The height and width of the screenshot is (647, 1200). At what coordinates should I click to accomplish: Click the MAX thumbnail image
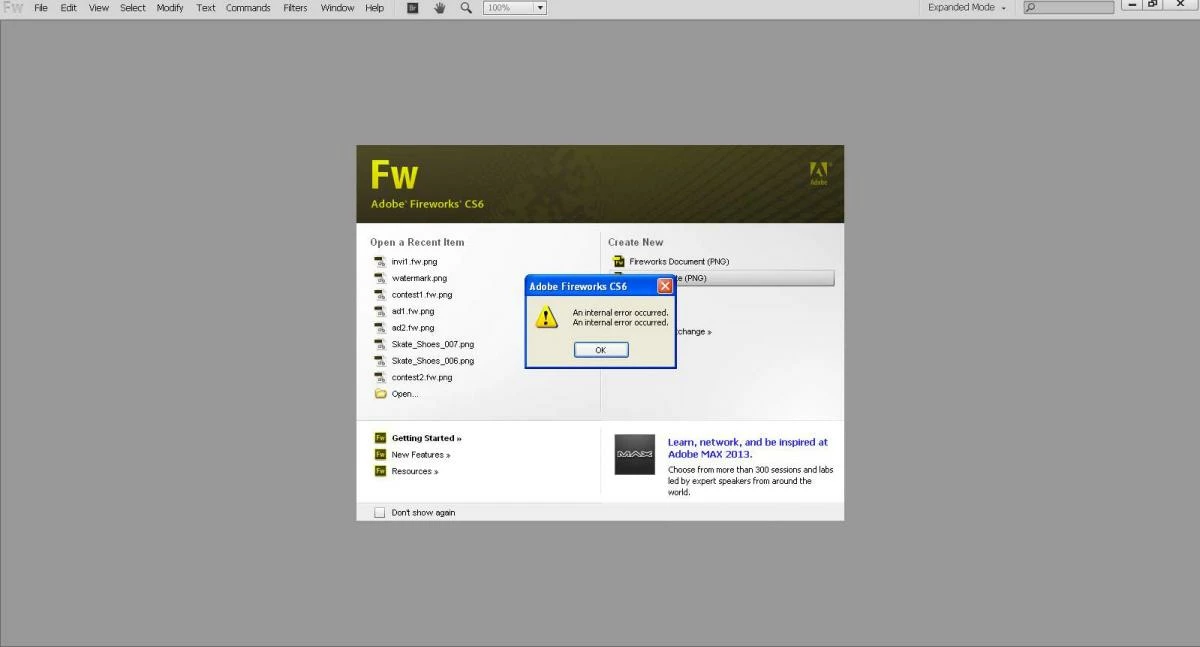[635, 454]
